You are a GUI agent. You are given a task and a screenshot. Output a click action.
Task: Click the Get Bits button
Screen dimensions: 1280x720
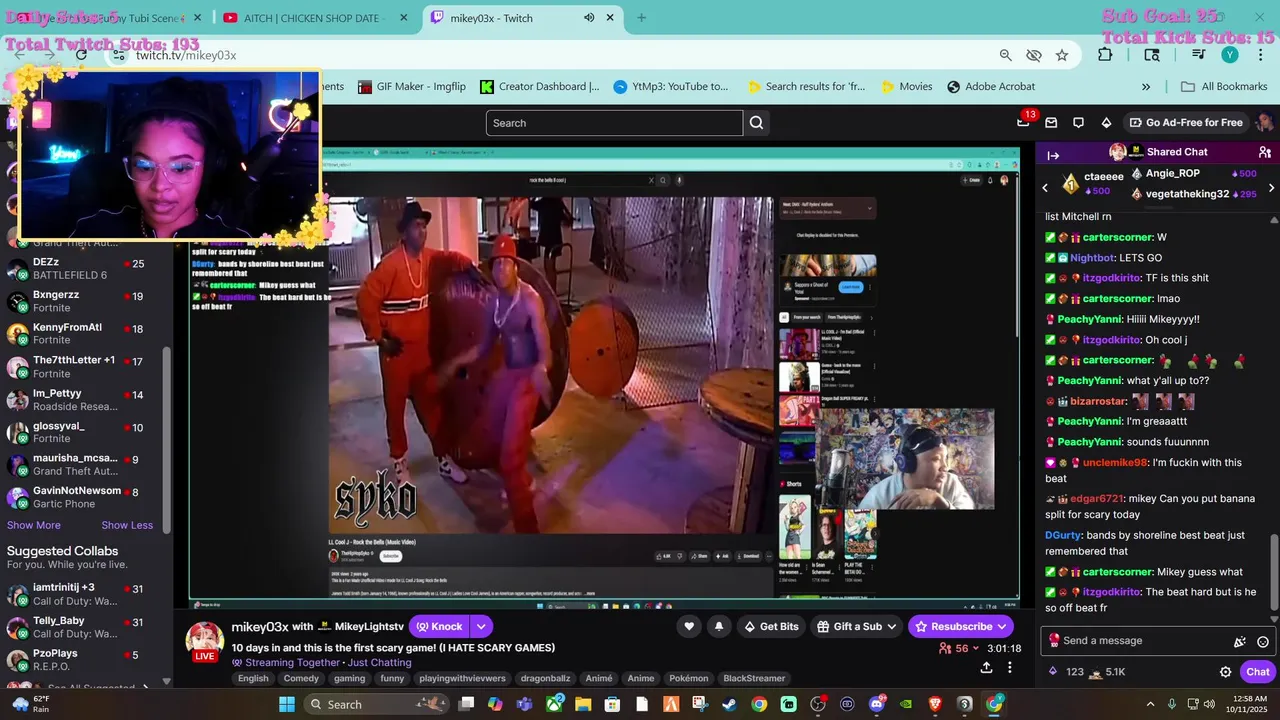click(x=770, y=627)
